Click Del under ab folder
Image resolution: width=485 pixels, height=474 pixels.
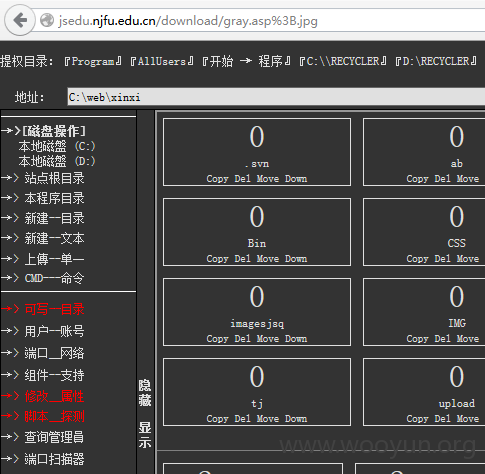[x=442, y=179]
